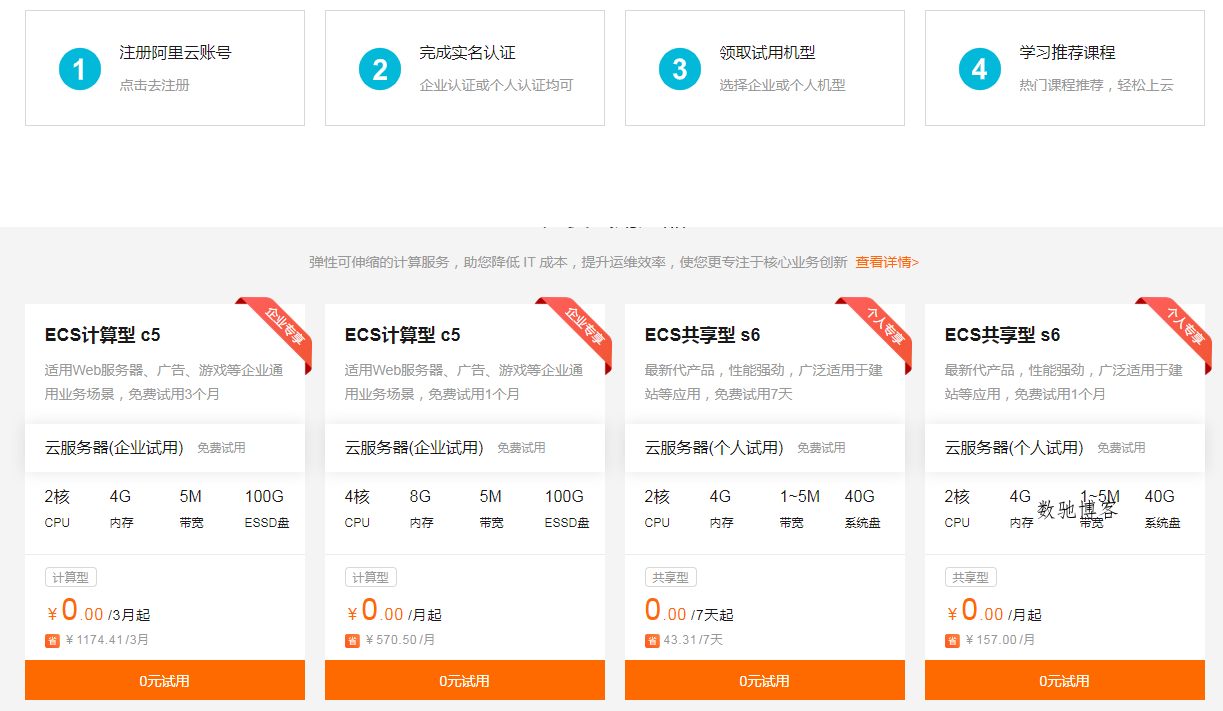The width and height of the screenshot is (1223, 711).
Task: Click the ¥157.00/月 original price
Action: pyautogui.click(x=1000, y=640)
